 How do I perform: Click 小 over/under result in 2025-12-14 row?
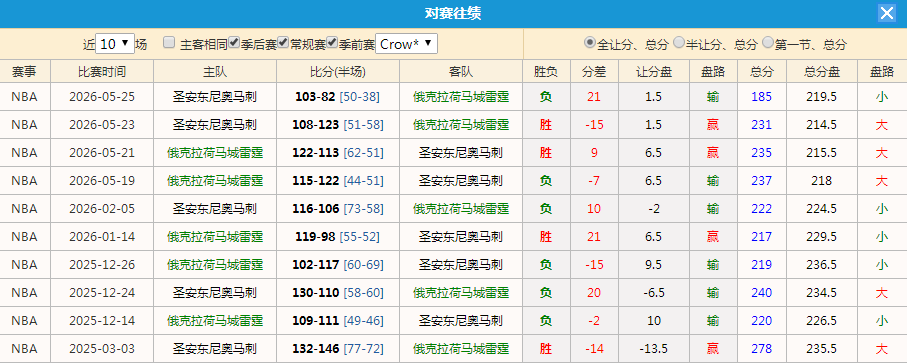click(x=882, y=321)
